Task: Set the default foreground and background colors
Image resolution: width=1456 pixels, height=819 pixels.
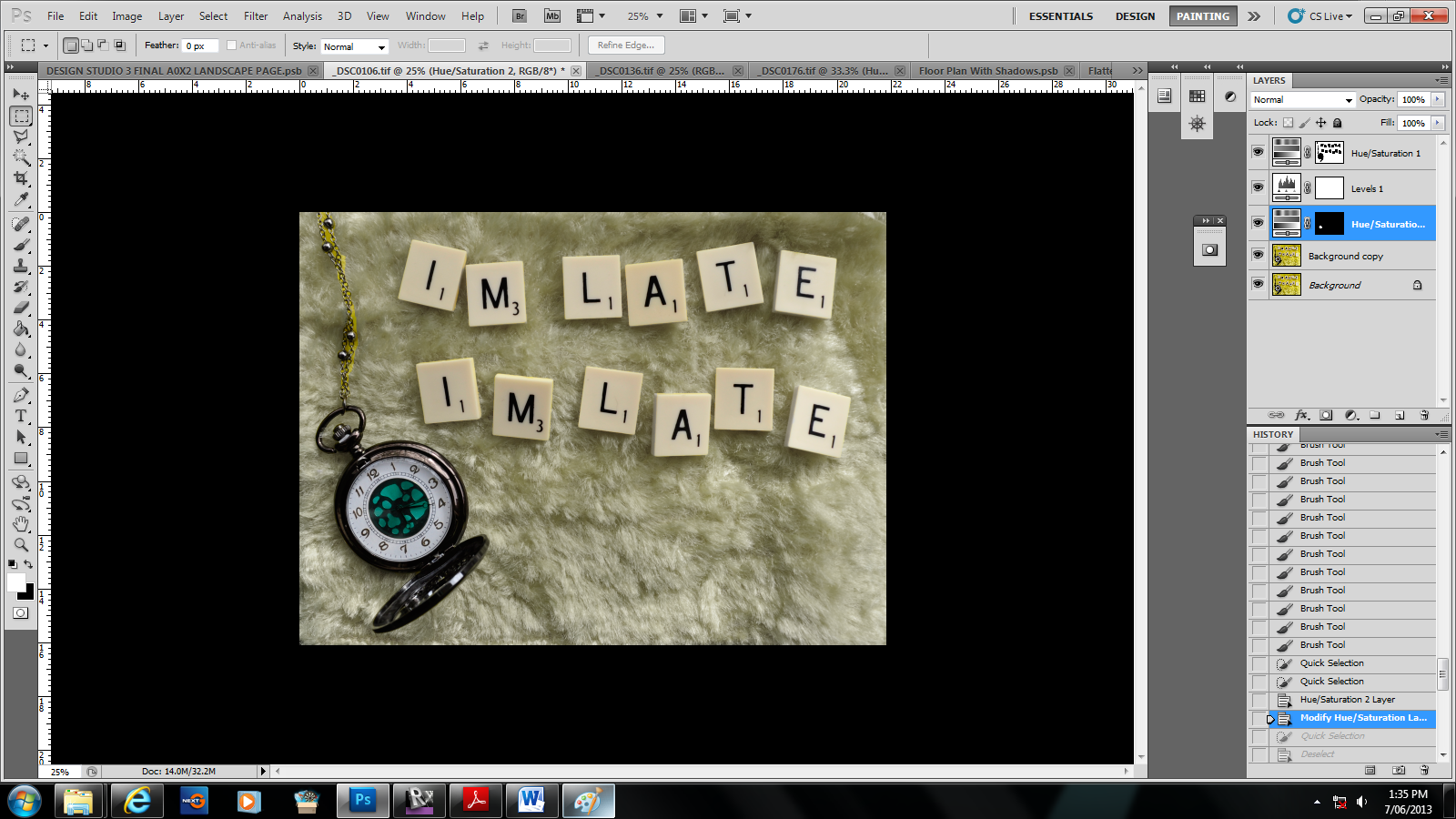Action: [x=12, y=564]
